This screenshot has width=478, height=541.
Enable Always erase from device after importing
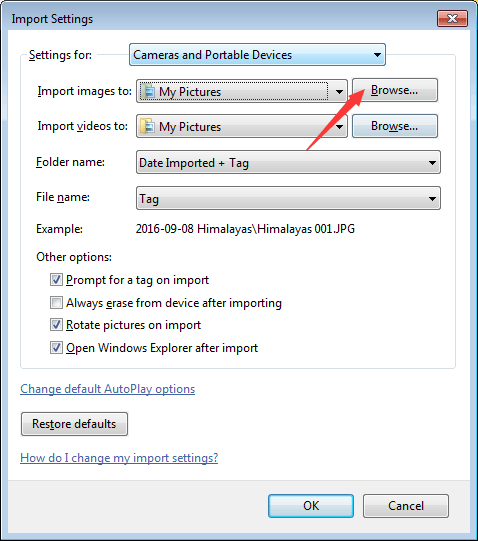[56, 302]
